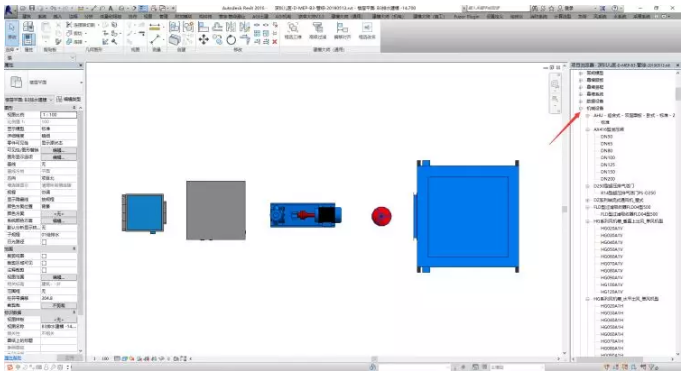Select the large blue AHU unit in canvas
Image resolution: width=688 pixels, height=375 pixels.
(467, 216)
